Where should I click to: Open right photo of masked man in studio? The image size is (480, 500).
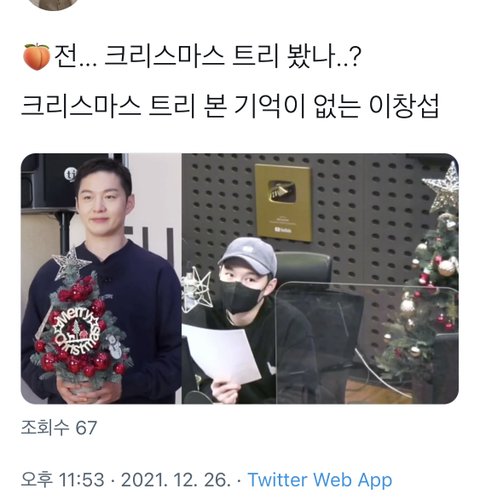click(x=320, y=278)
